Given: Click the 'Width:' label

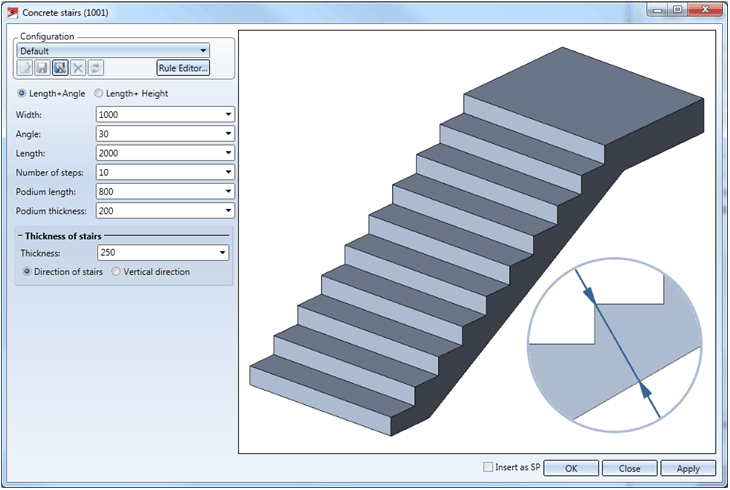Looking at the screenshot, I should point(29,115).
